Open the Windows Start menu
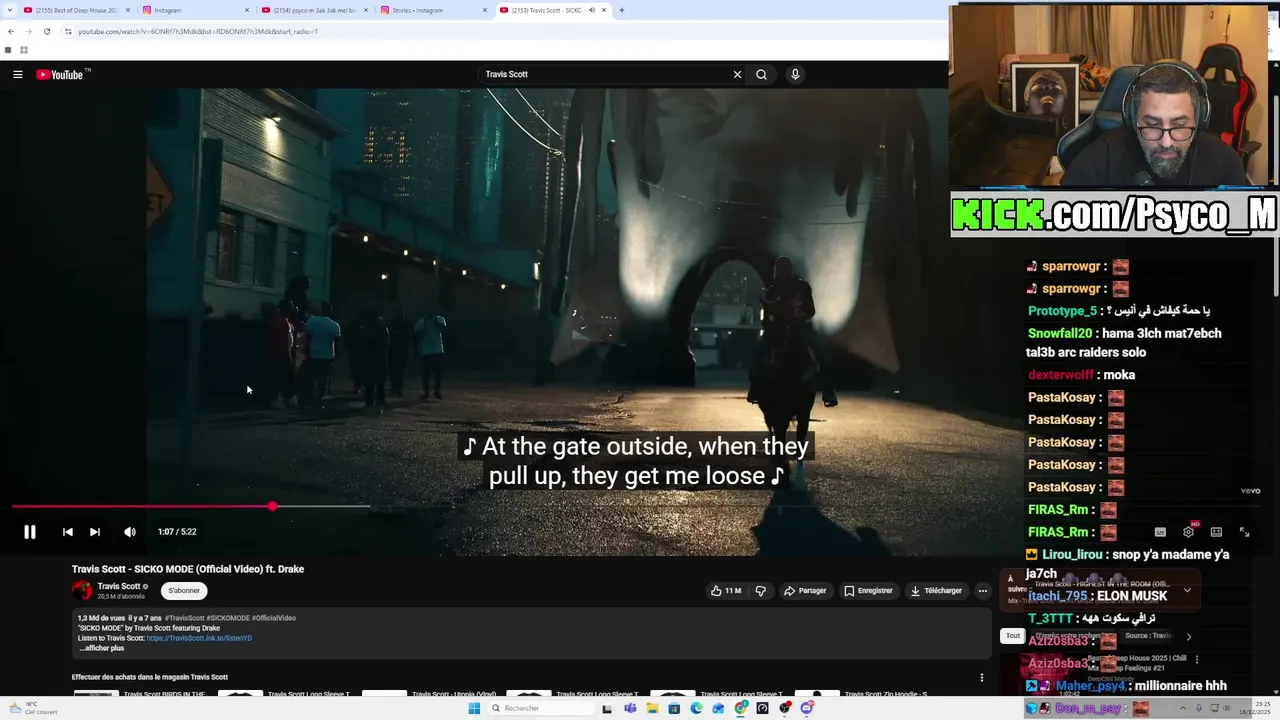 474,708
